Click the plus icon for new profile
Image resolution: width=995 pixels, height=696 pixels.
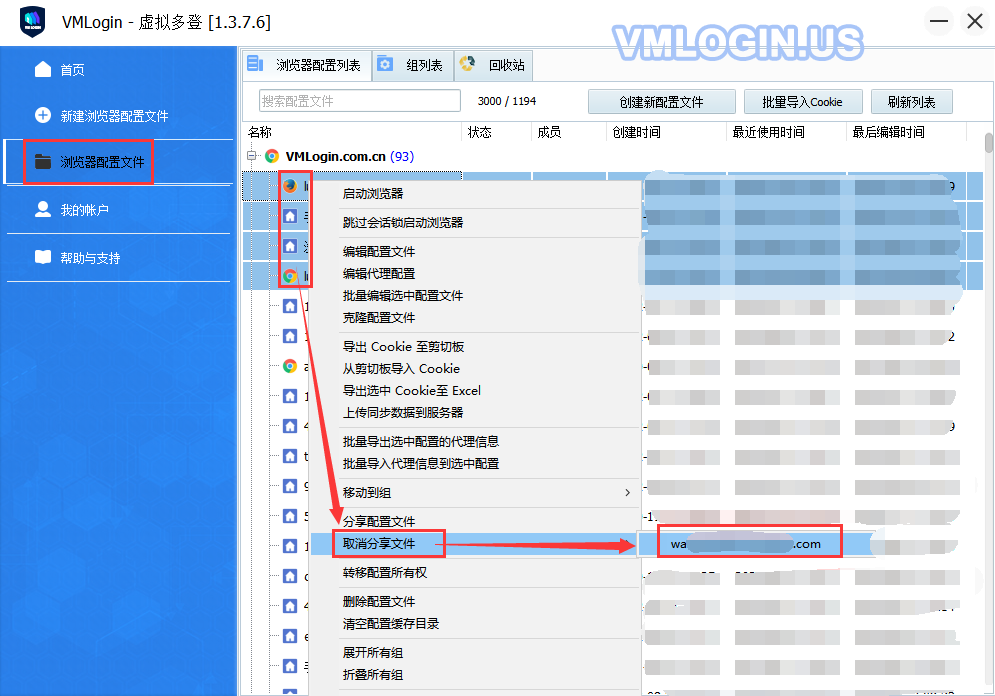(x=43, y=115)
